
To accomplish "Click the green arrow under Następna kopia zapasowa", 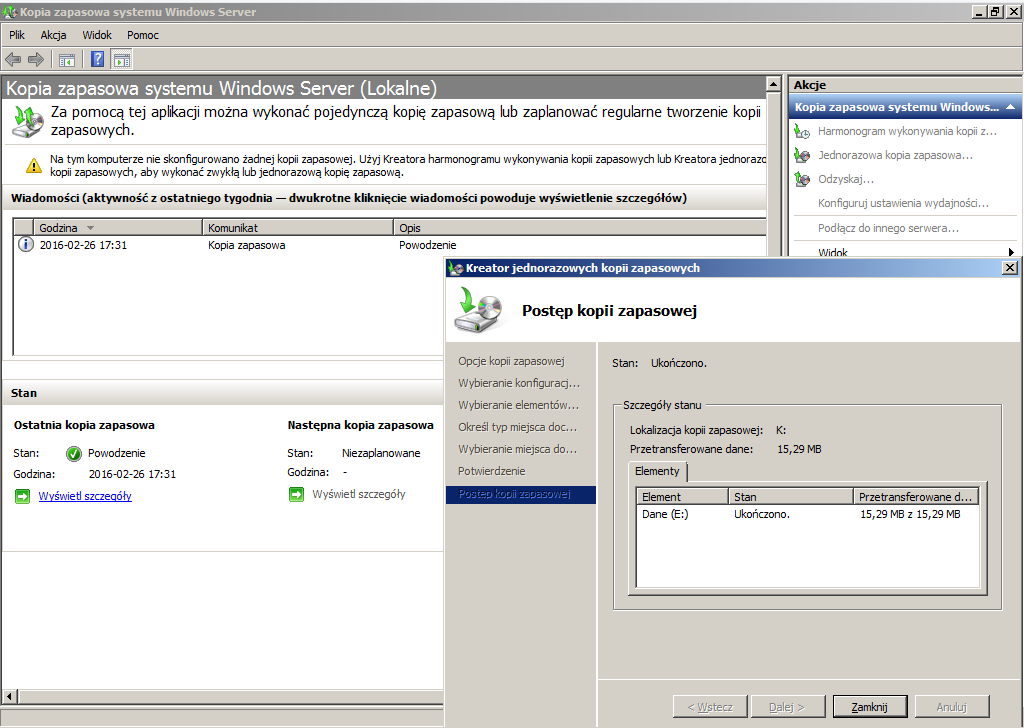I will (x=296, y=494).
